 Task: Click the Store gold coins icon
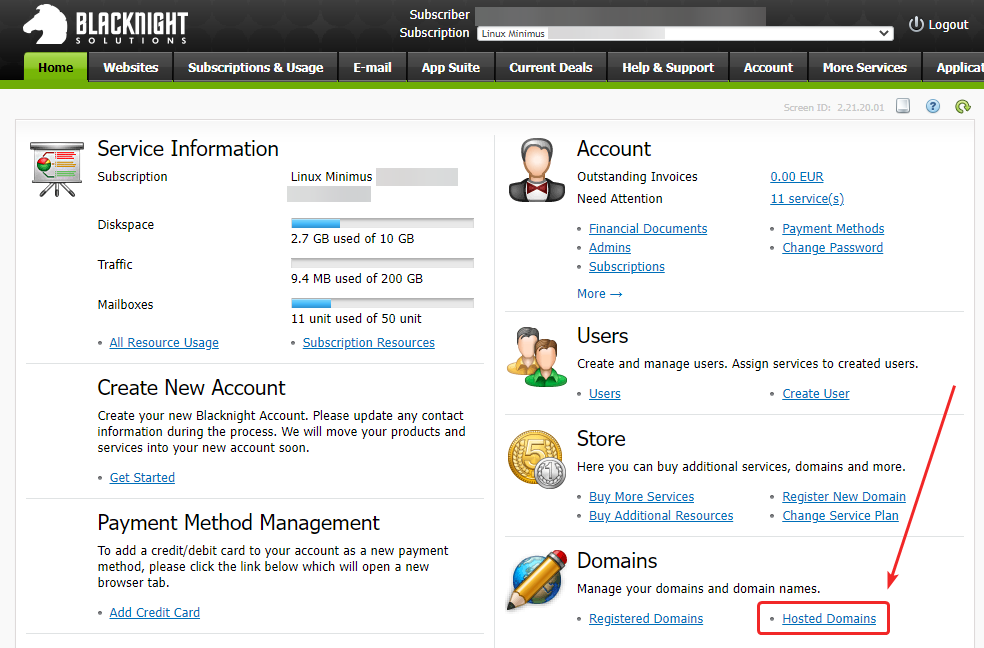pos(537,459)
